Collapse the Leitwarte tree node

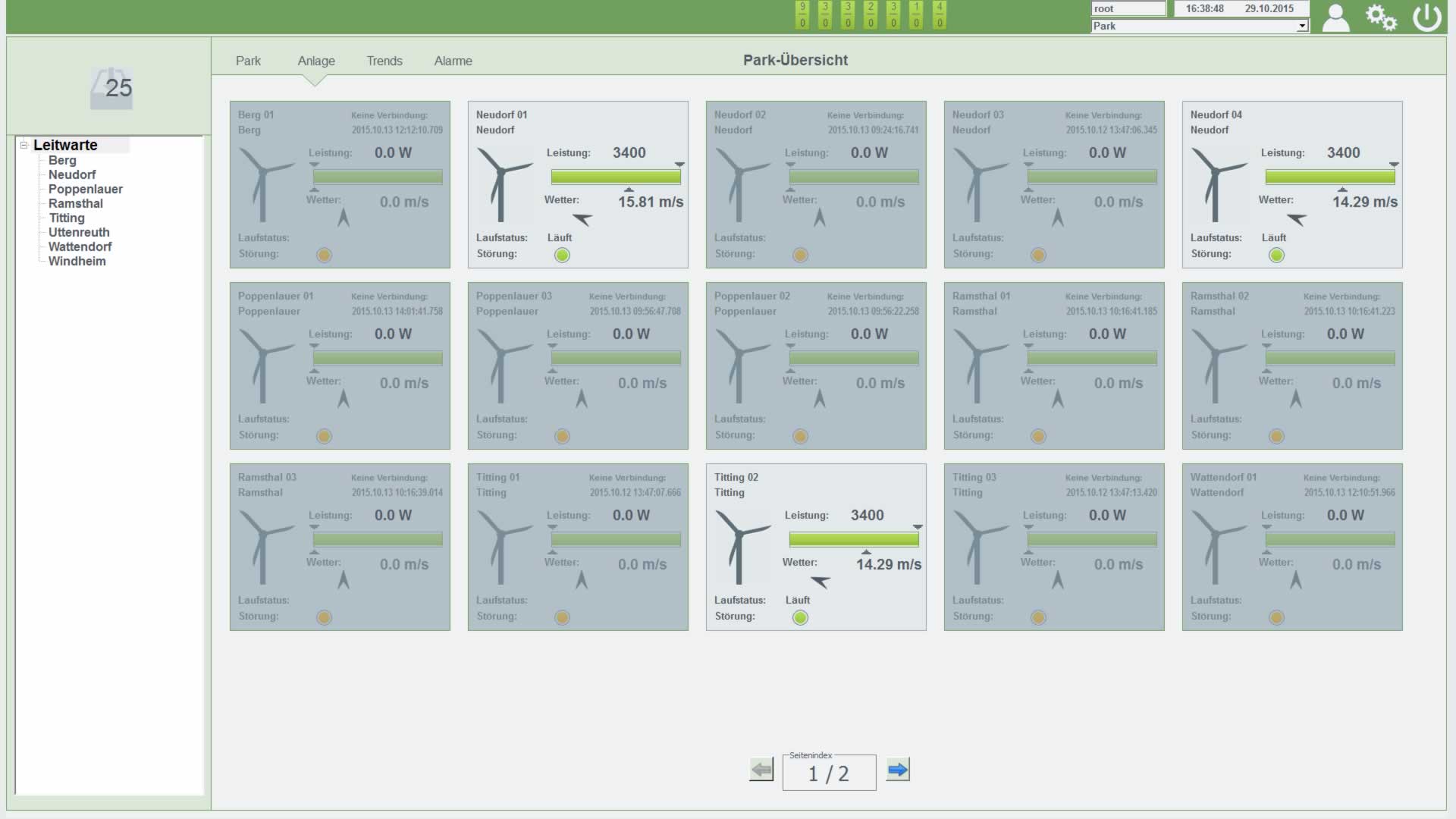[24, 144]
